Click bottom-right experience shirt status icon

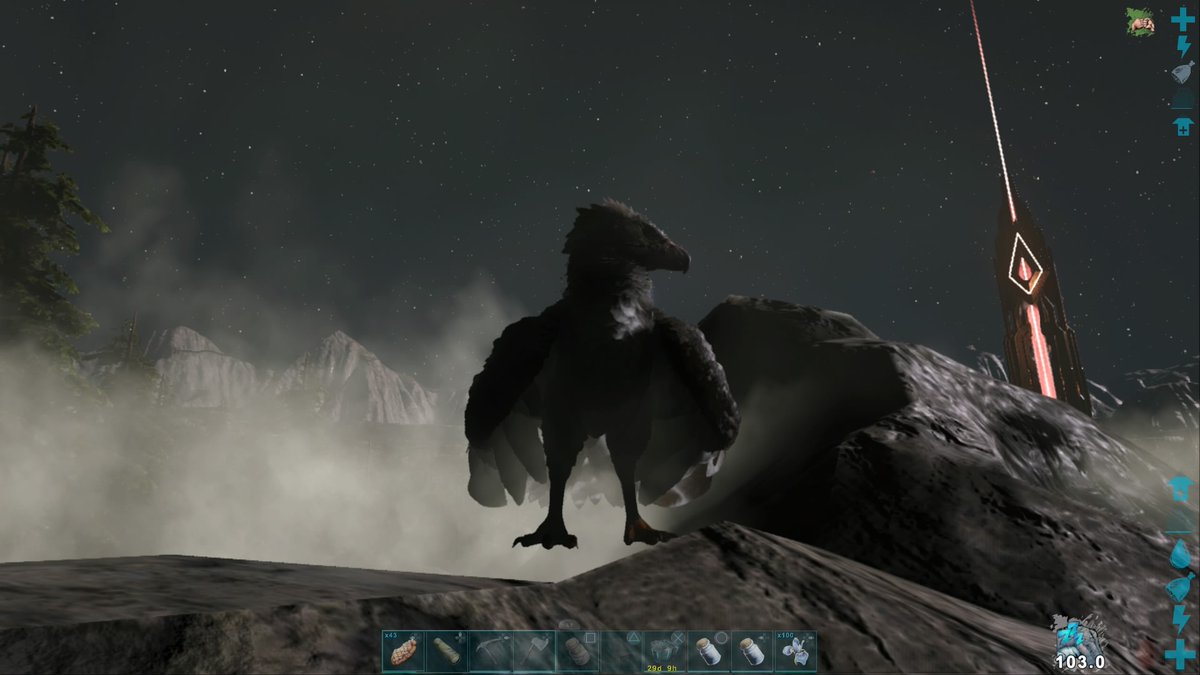(x=1180, y=489)
